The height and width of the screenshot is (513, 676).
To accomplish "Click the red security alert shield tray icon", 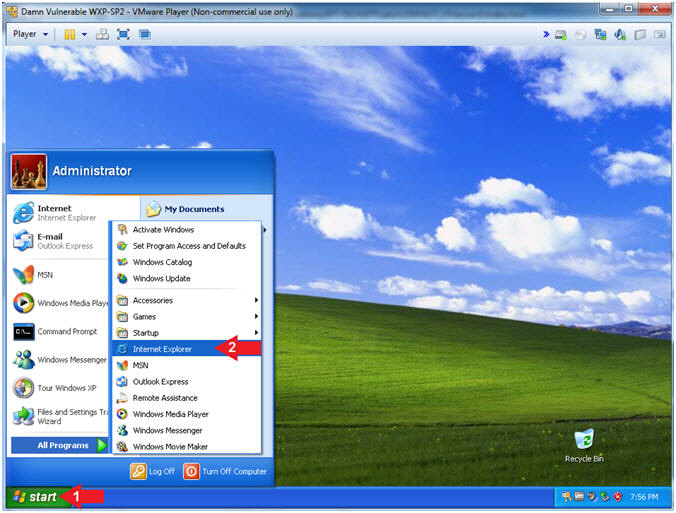I will tap(617, 497).
